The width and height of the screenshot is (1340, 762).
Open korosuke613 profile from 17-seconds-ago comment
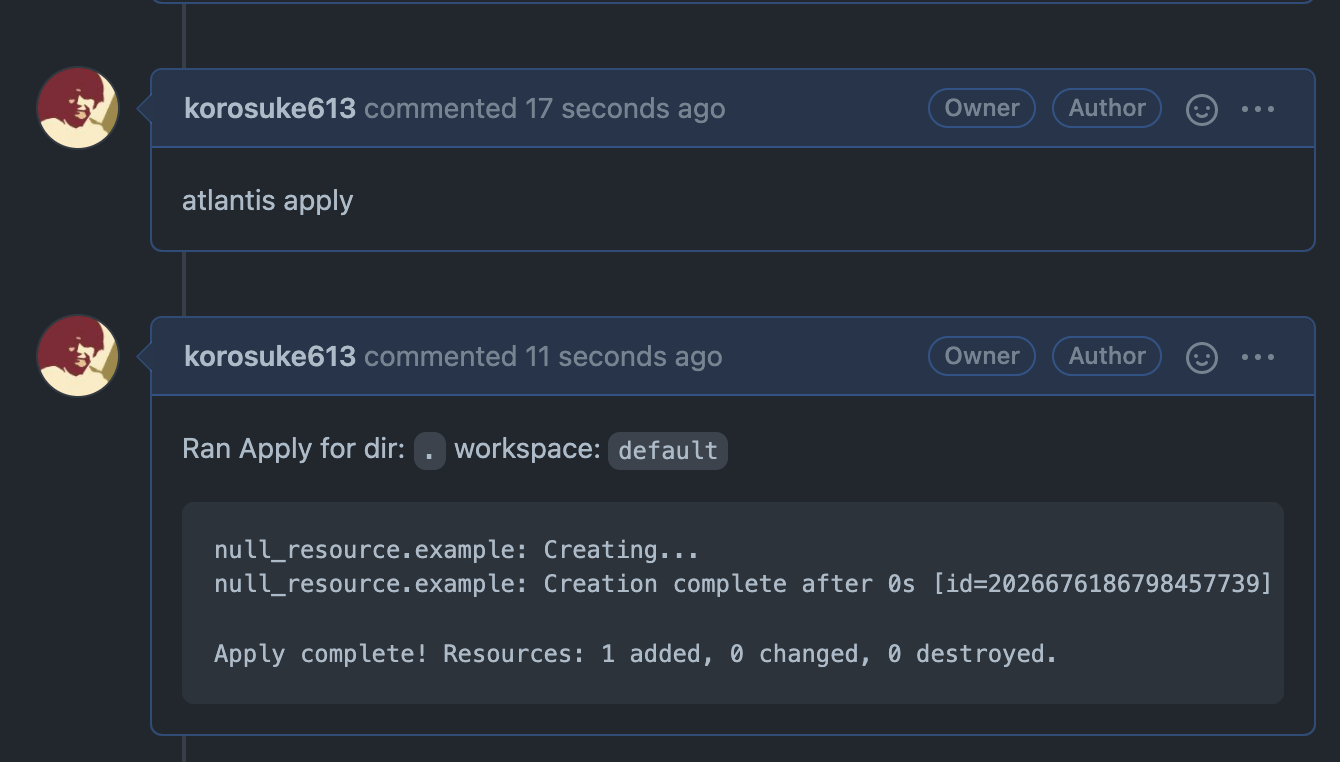click(x=270, y=109)
